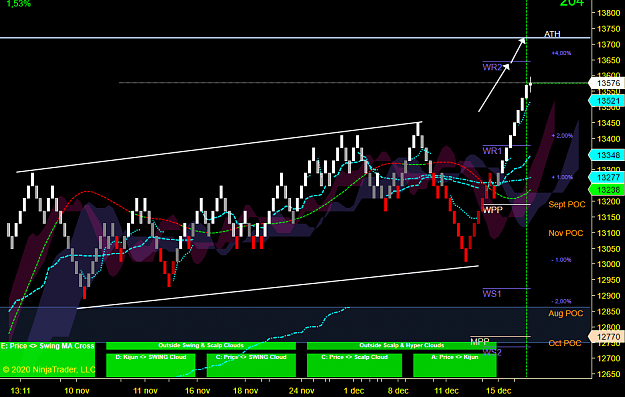
Task: Click the C: Price <> SWING Cloud box
Action: coord(251,365)
